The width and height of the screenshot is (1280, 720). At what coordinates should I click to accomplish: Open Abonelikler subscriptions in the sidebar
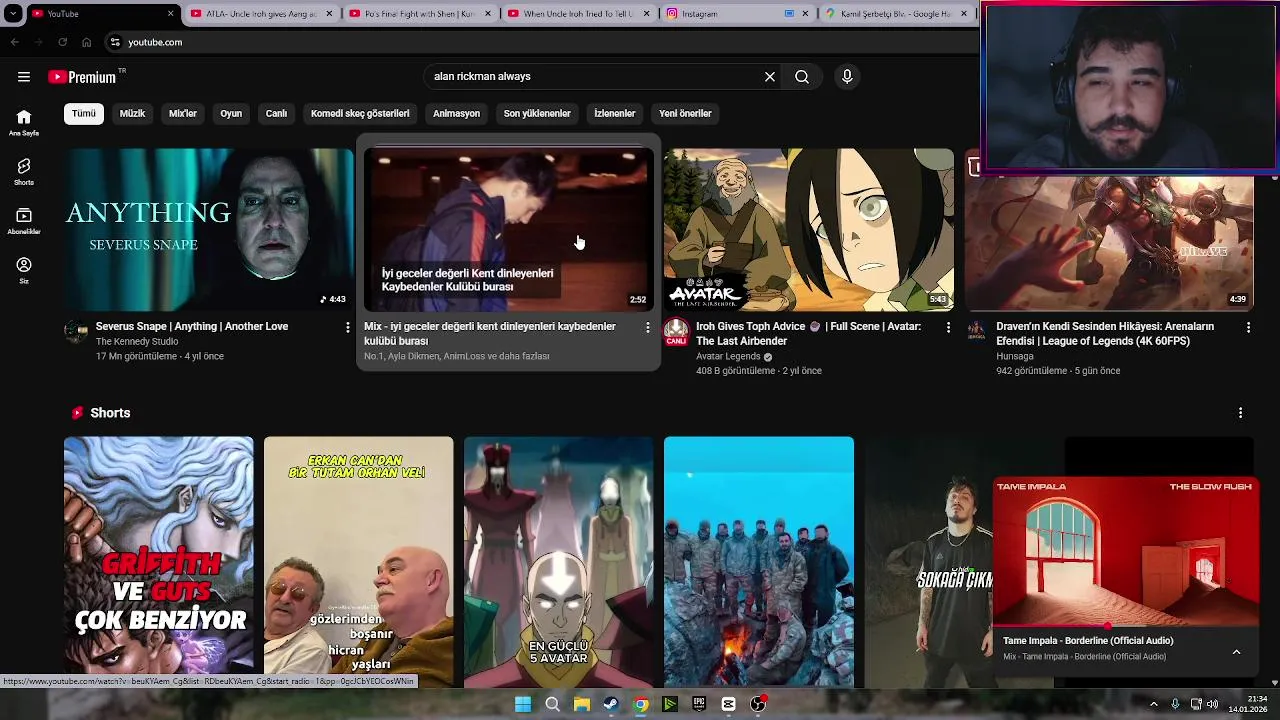24,221
